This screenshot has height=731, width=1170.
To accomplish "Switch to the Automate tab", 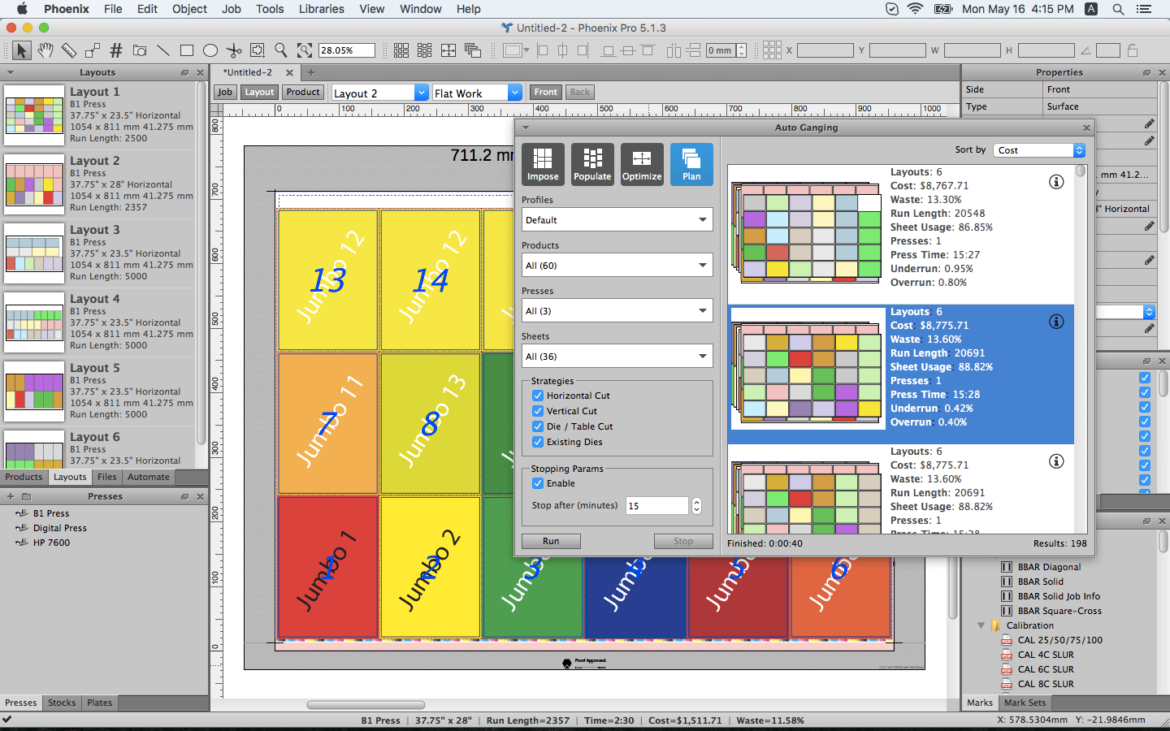I will coord(148,477).
